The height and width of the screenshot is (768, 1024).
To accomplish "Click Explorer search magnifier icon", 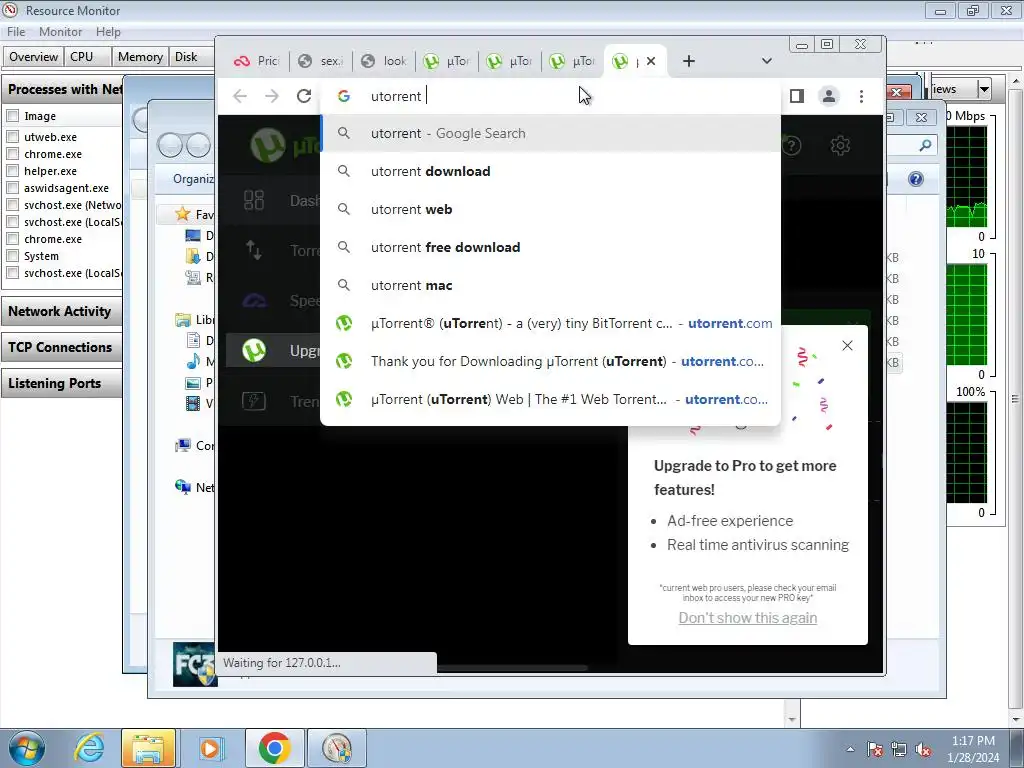I will tap(925, 145).
